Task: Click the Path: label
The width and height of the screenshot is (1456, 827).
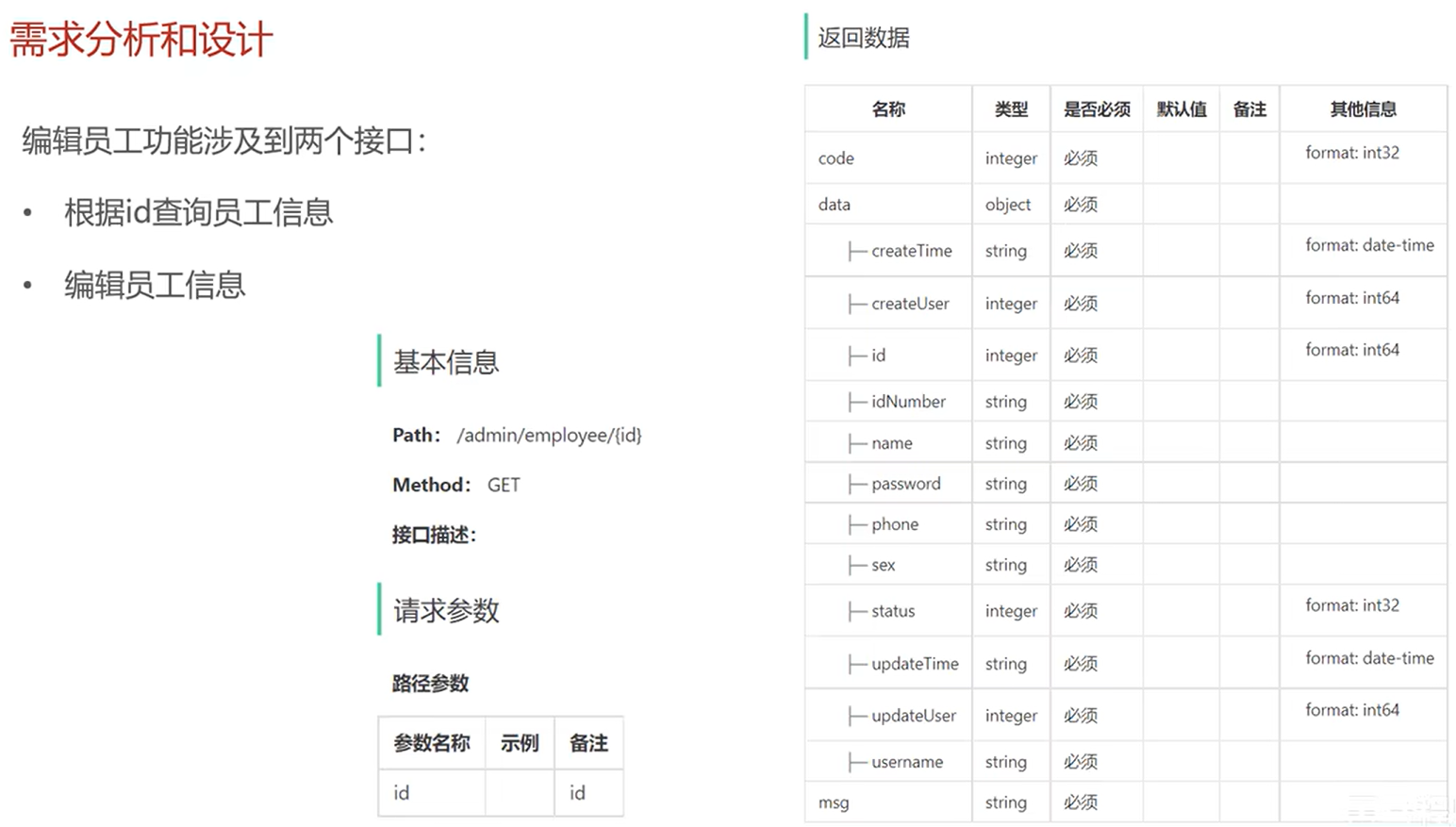Action: point(416,435)
